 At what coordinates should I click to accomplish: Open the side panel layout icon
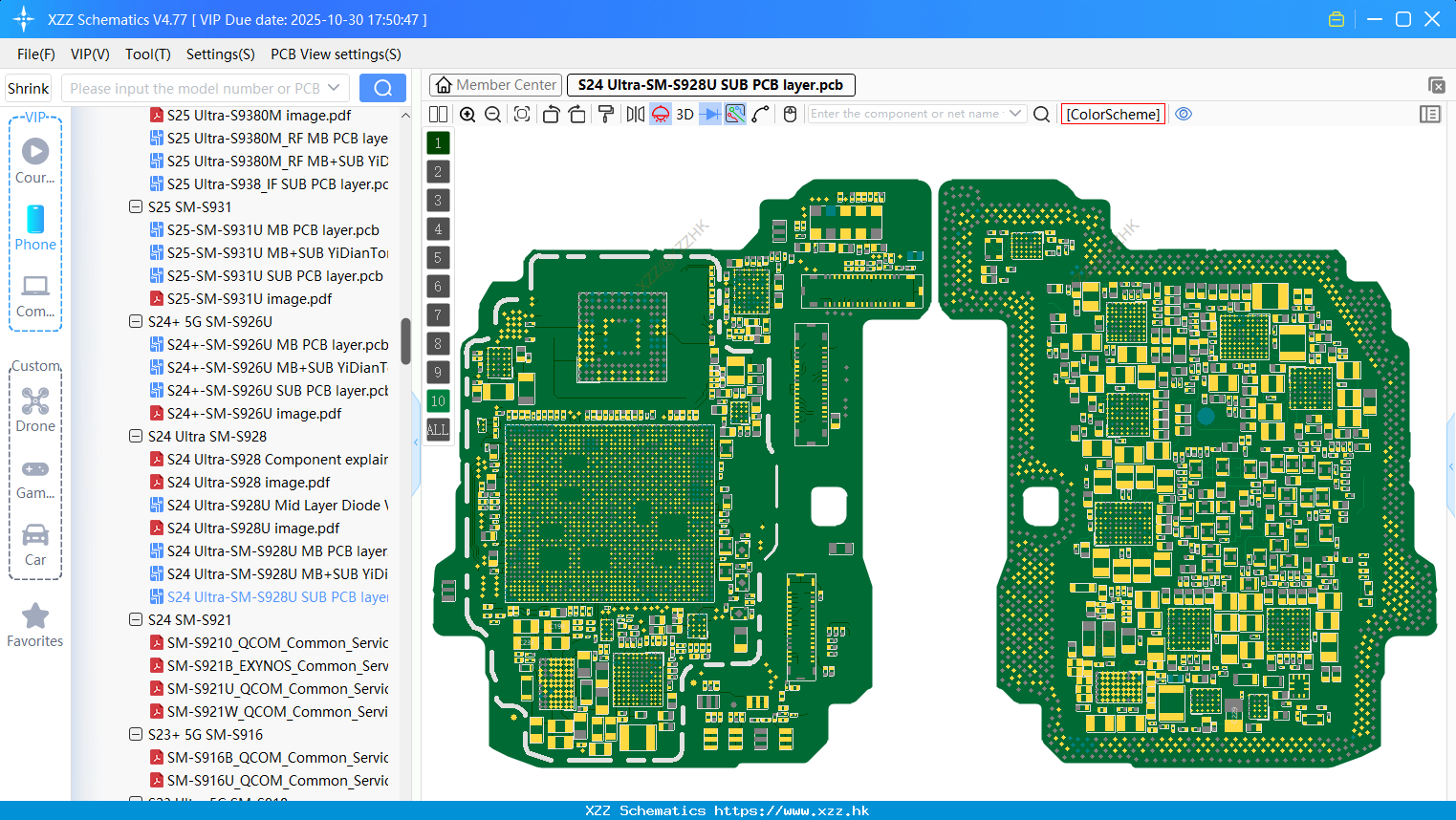pyautogui.click(x=1430, y=114)
